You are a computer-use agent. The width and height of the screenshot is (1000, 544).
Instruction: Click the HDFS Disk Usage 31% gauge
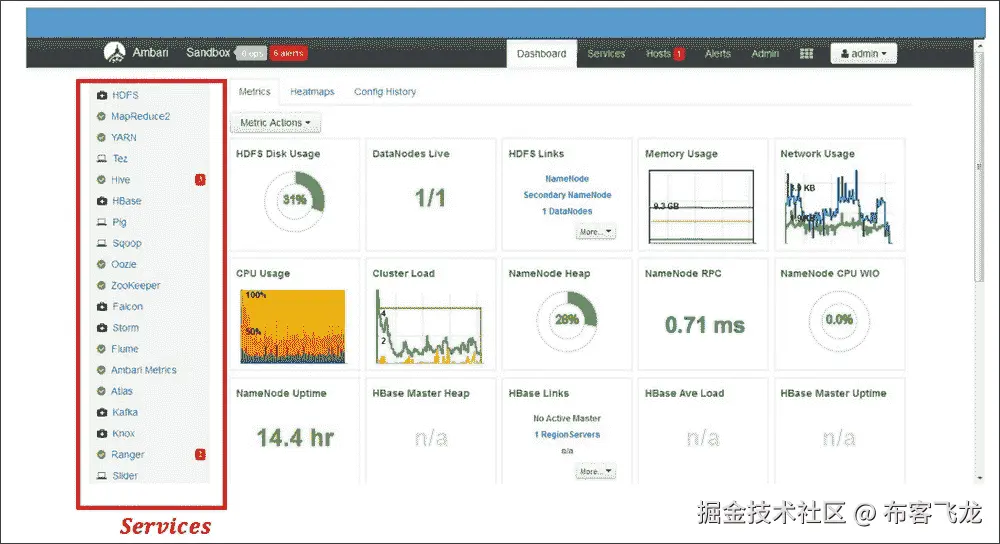click(x=295, y=200)
